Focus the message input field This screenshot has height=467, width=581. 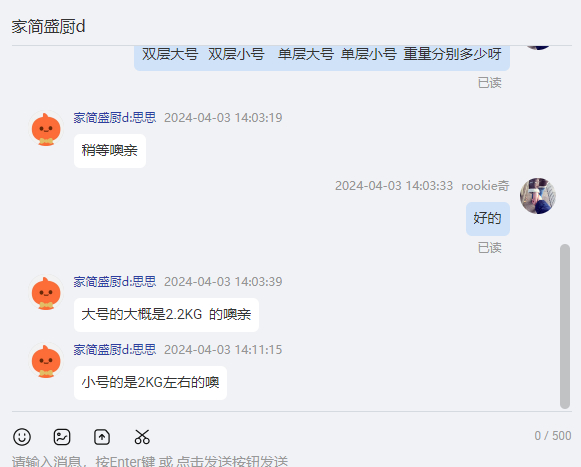290,461
